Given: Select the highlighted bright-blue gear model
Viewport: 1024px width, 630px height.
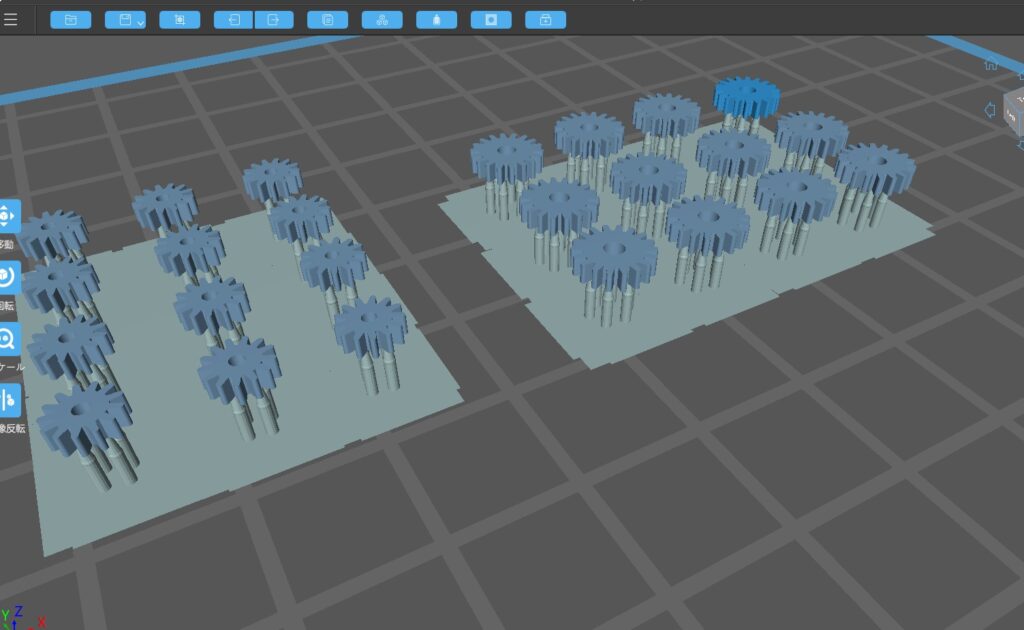Looking at the screenshot, I should tap(746, 98).
